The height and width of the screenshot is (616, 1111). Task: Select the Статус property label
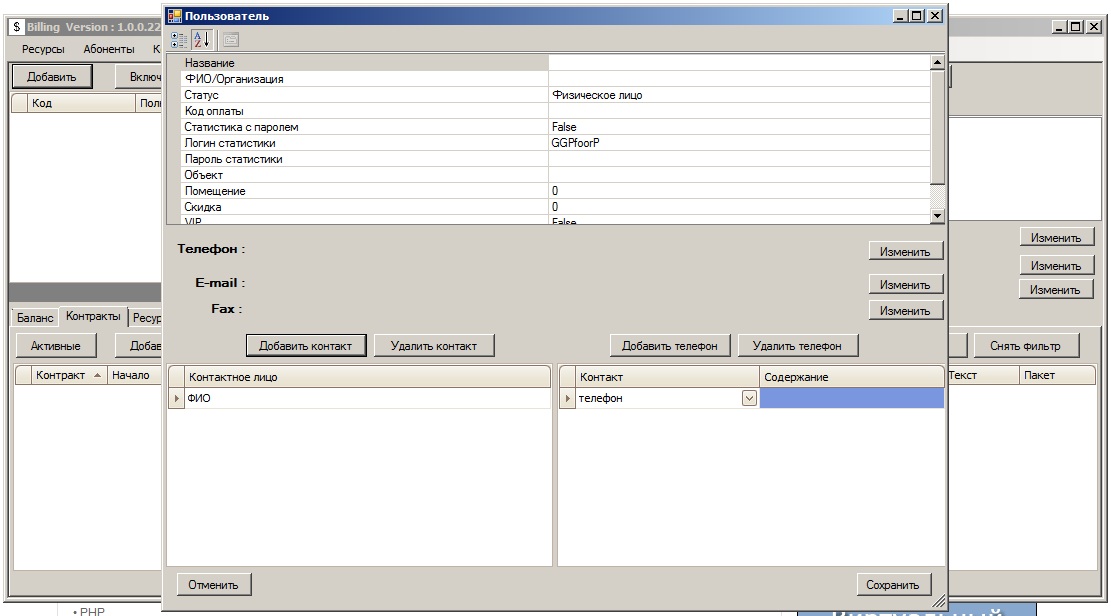364,95
